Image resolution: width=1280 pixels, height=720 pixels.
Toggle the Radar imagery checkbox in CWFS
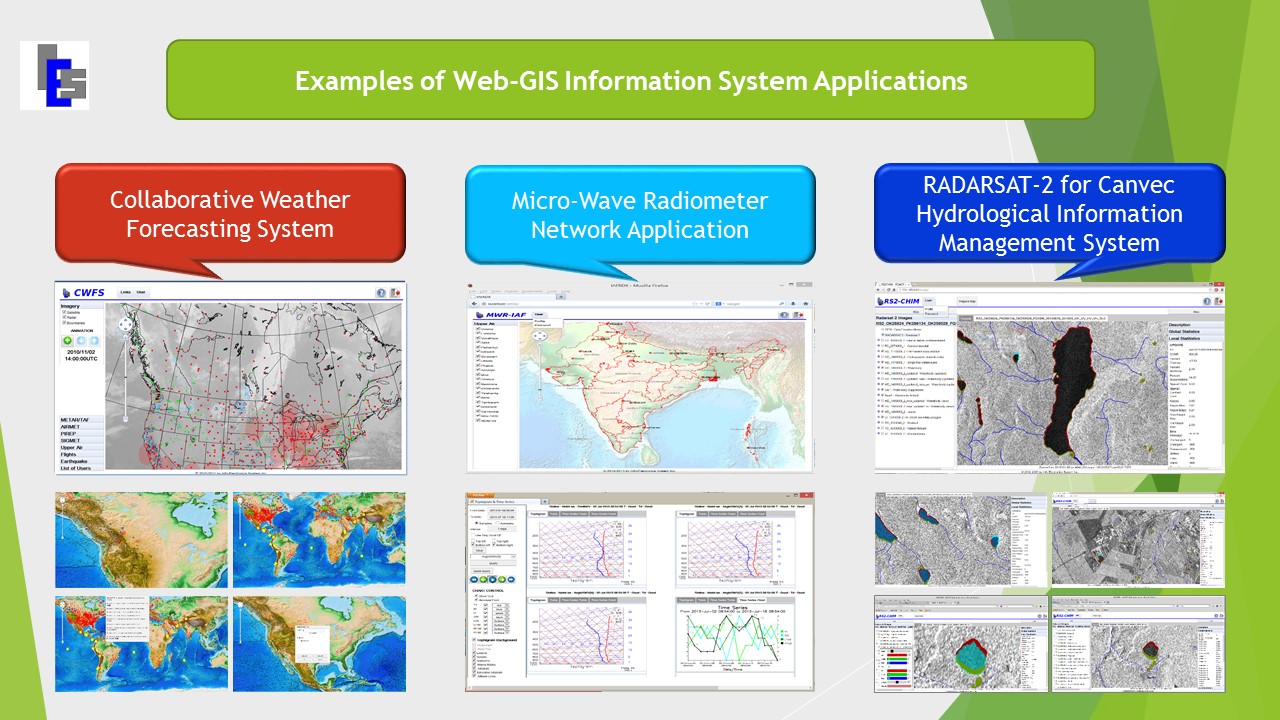pyautogui.click(x=65, y=319)
